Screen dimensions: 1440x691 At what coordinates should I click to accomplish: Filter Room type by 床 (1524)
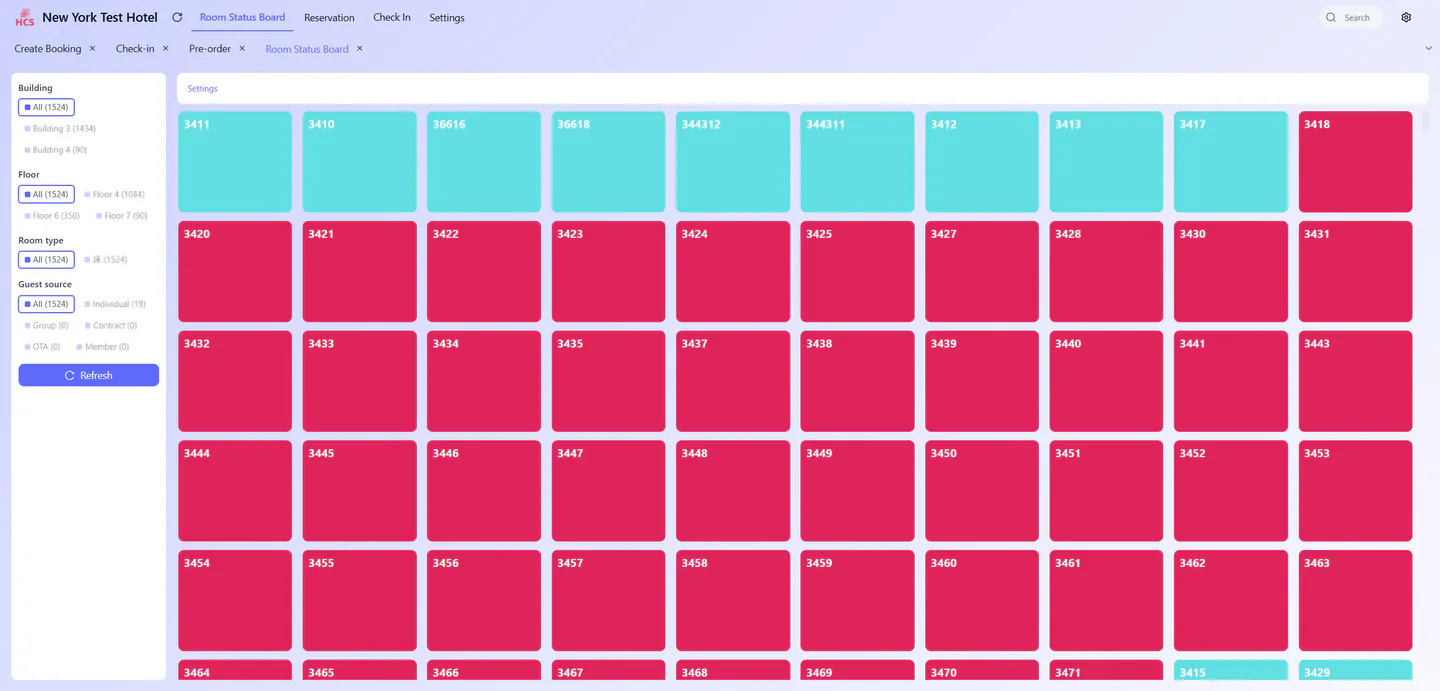click(106, 259)
